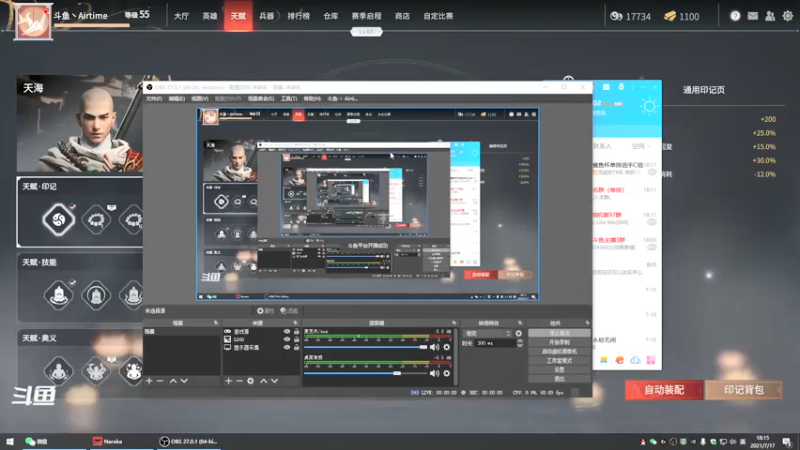Open the game settings gear icon
This screenshot has width=800, height=450.
pos(788,16)
